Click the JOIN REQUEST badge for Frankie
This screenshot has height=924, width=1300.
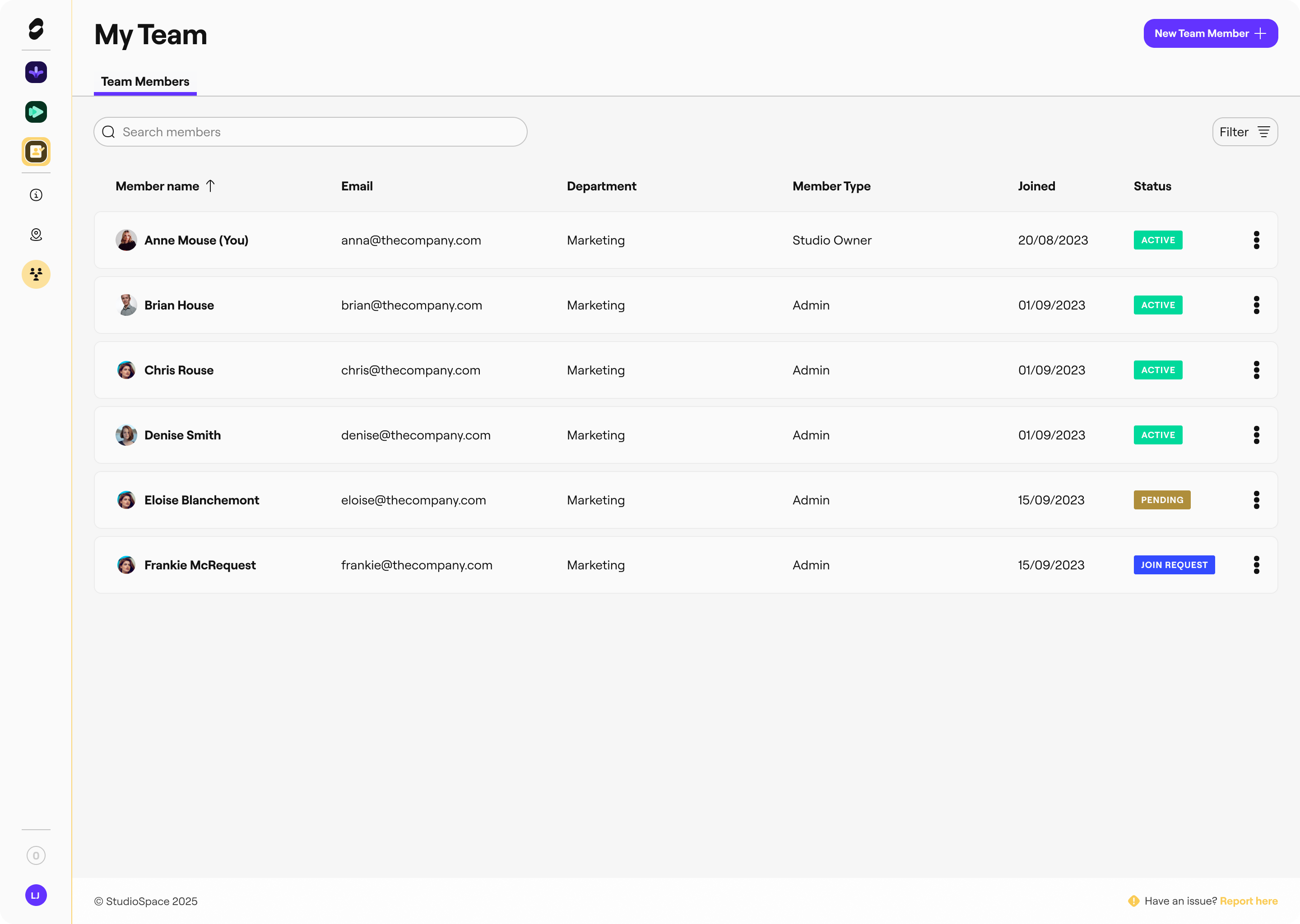click(x=1174, y=565)
